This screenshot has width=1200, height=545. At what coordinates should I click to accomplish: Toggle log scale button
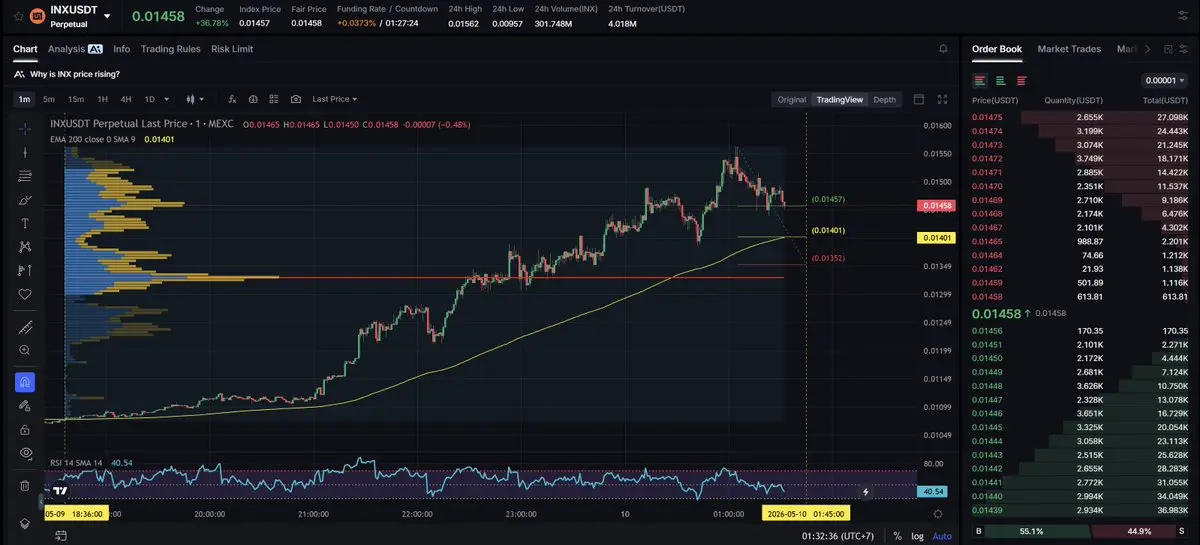point(917,536)
